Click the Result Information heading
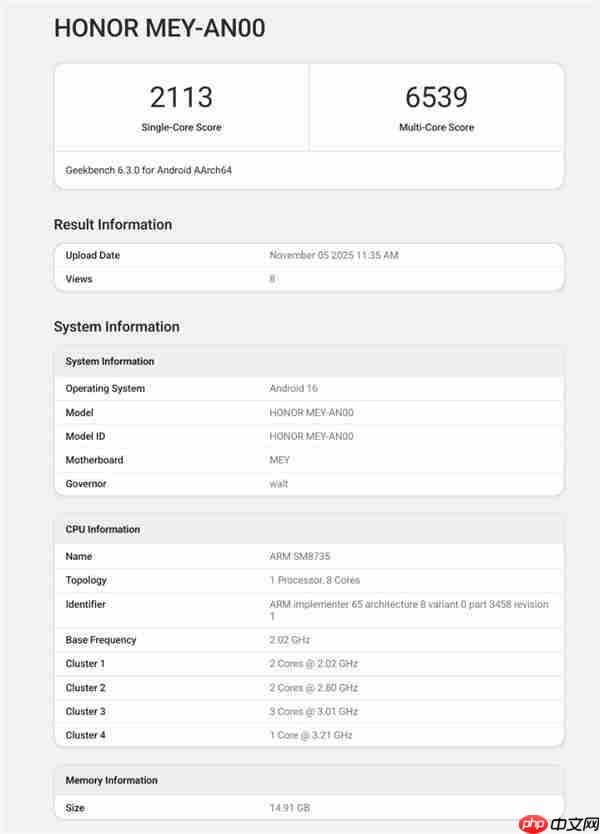The image size is (600, 834). click(113, 224)
